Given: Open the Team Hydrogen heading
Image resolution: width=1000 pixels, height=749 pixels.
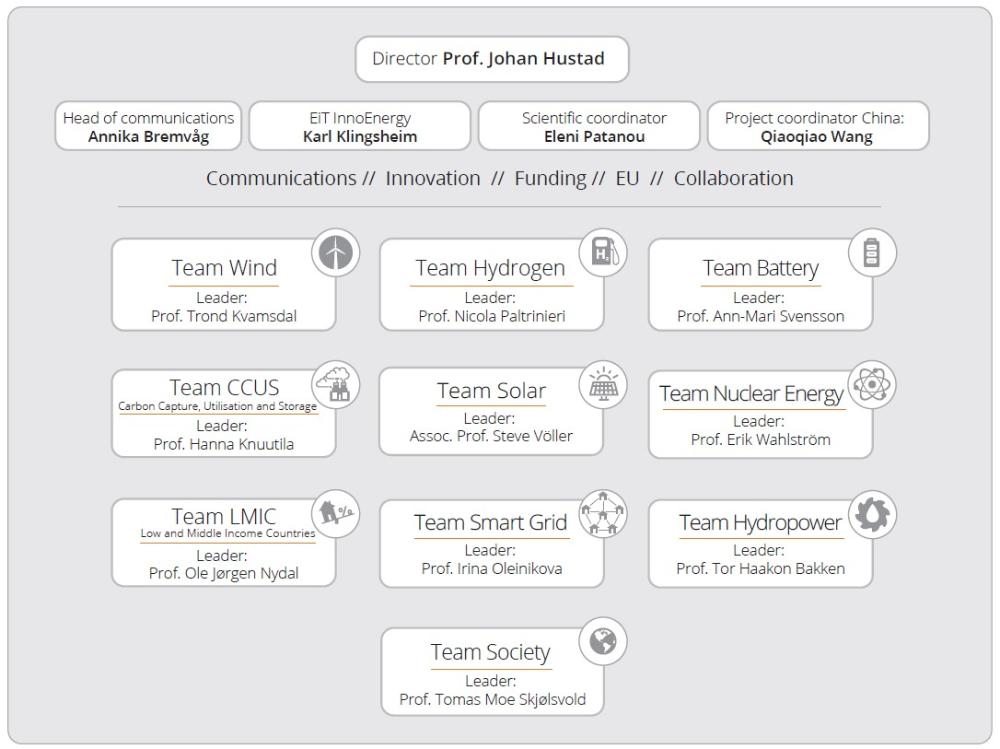Looking at the screenshot, I should point(491,268).
